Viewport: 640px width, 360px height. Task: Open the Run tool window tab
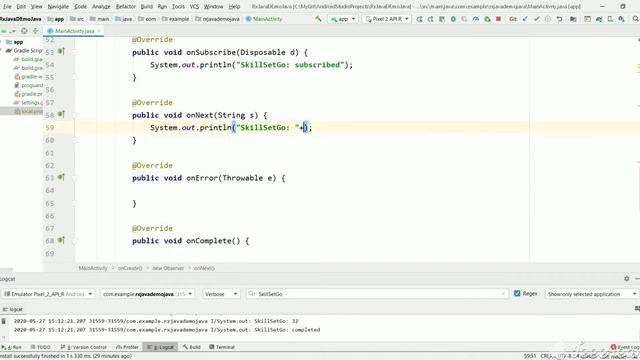pyautogui.click(x=12, y=347)
